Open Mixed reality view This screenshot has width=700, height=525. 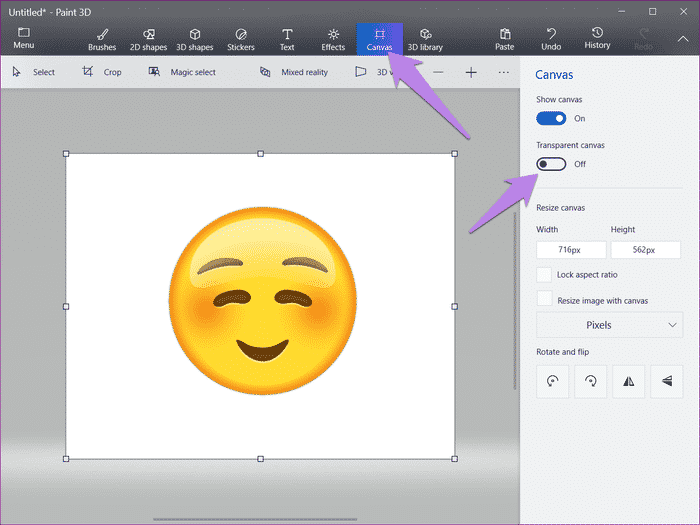[294, 72]
